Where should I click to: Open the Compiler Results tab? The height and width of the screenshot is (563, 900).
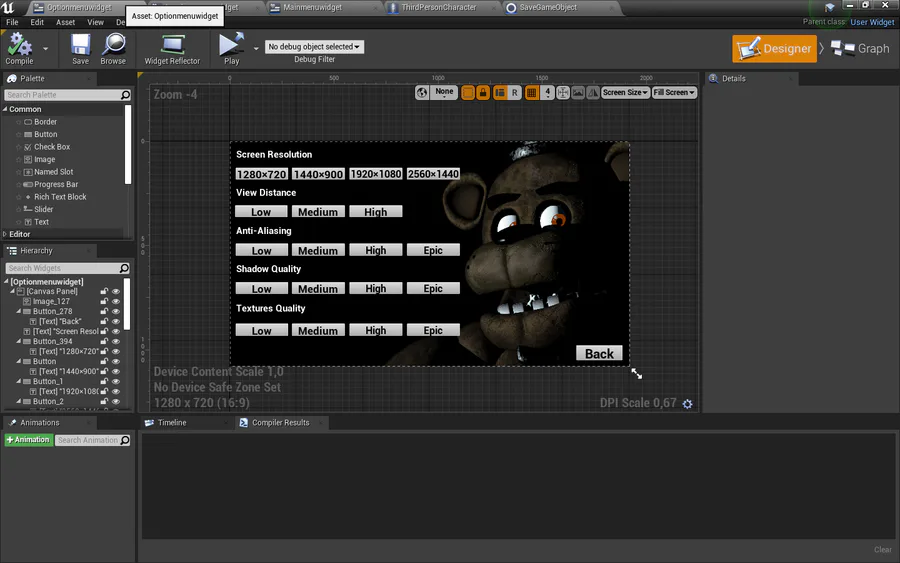[281, 423]
